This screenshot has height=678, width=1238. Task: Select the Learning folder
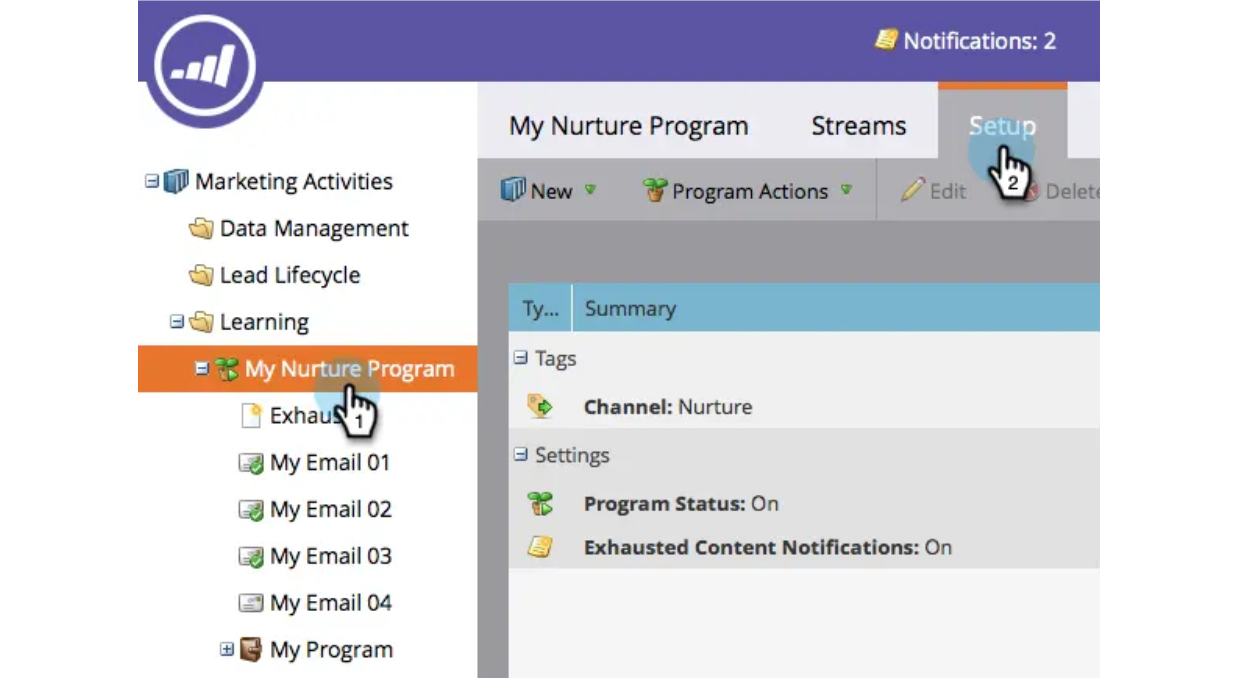coord(264,322)
